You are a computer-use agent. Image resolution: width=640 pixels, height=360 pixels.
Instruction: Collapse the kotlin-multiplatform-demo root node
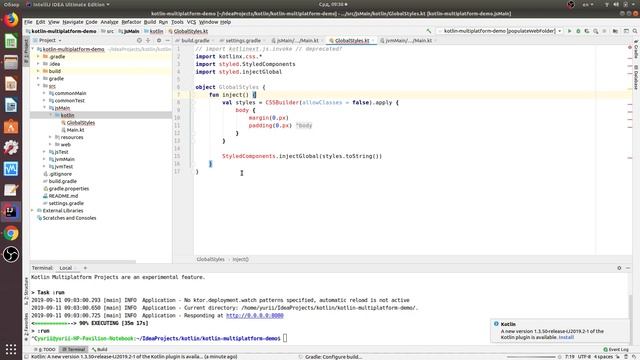click(x=33, y=49)
